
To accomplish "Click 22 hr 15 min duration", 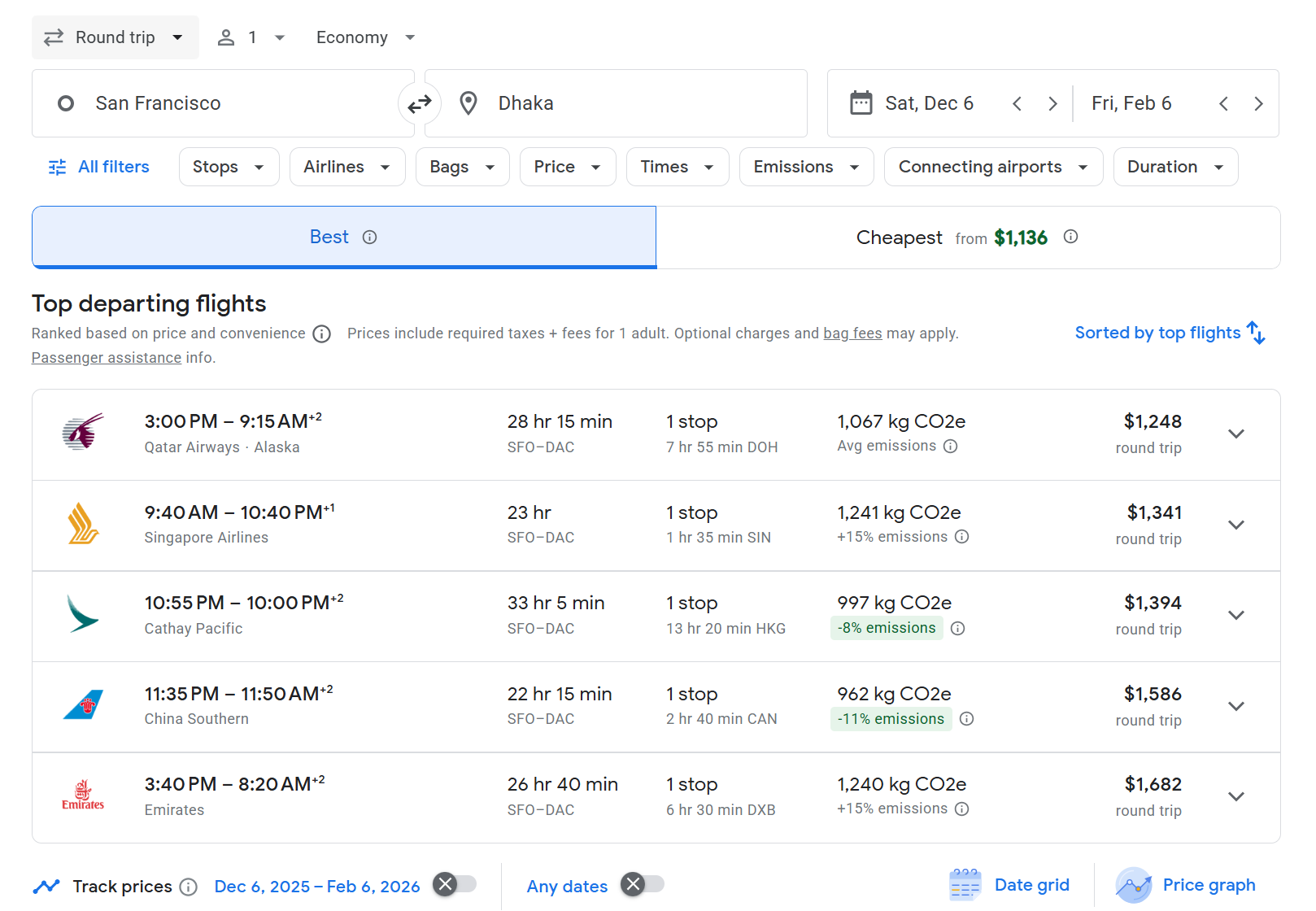I will [x=560, y=694].
